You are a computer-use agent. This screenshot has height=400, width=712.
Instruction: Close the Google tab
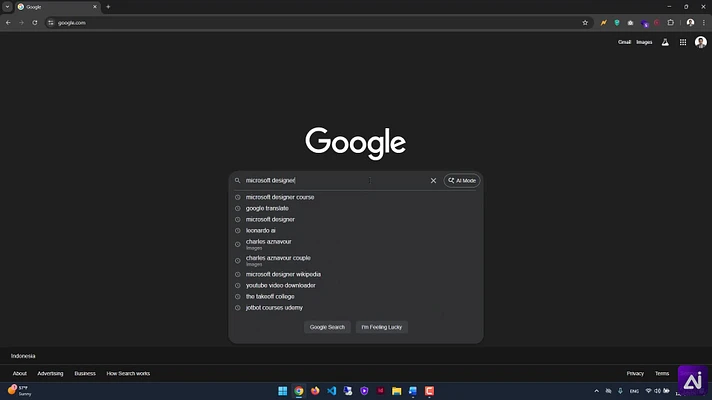click(94, 7)
